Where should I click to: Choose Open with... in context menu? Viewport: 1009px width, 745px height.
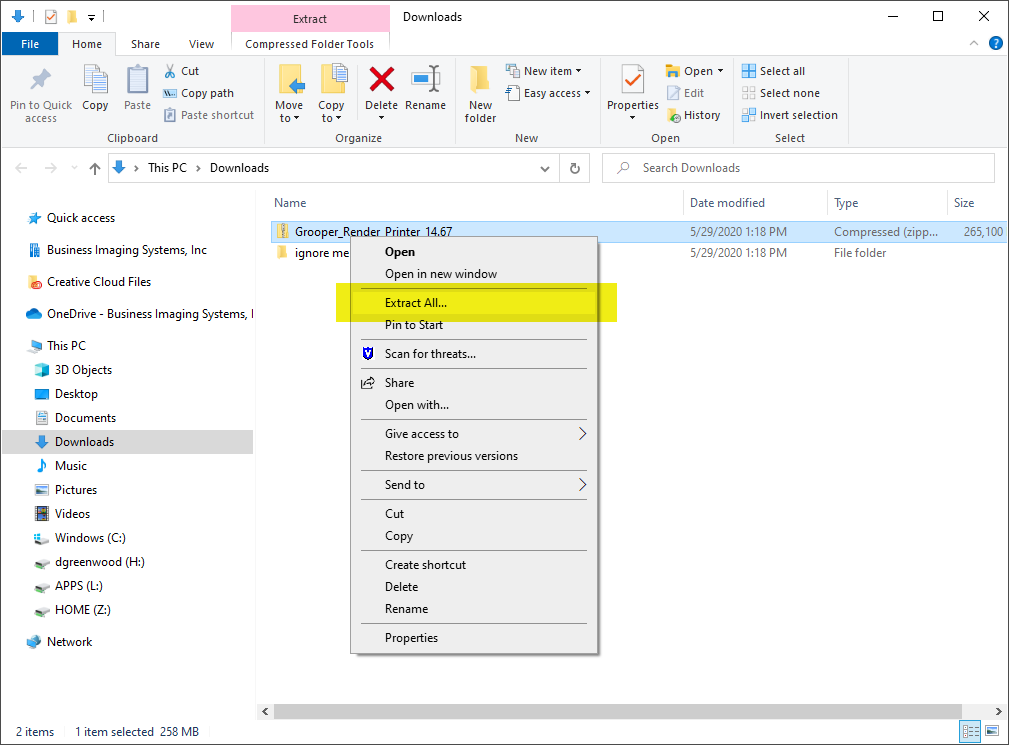click(474, 405)
